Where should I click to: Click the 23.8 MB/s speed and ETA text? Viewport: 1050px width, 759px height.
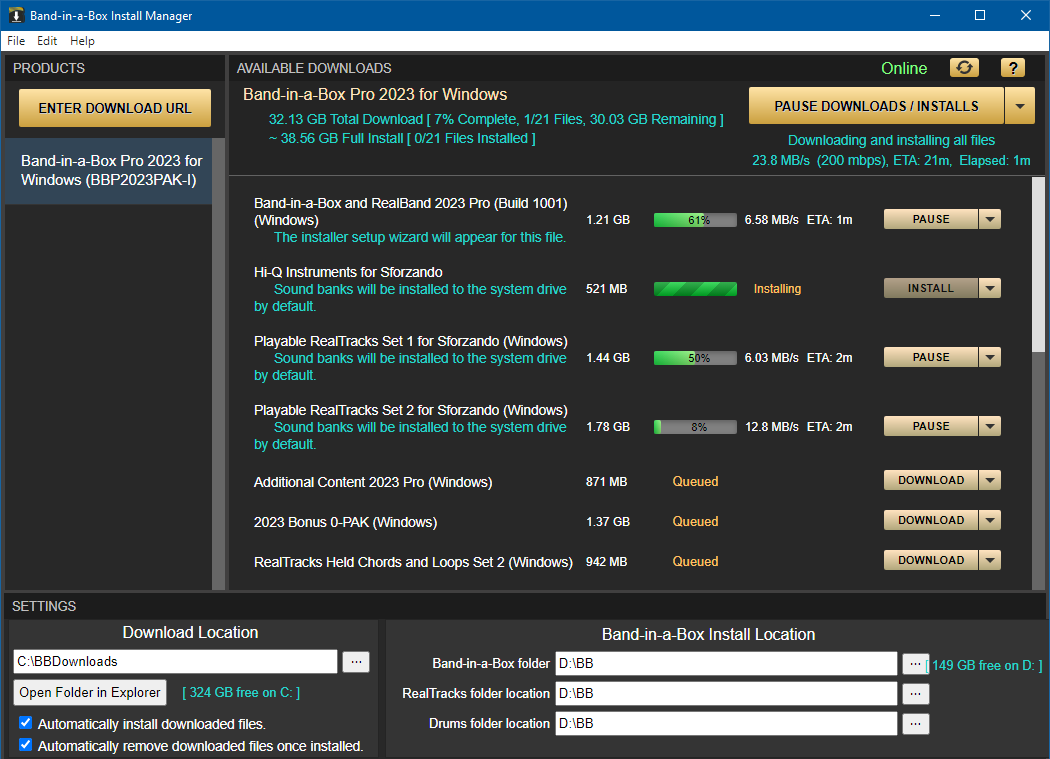[891, 161]
